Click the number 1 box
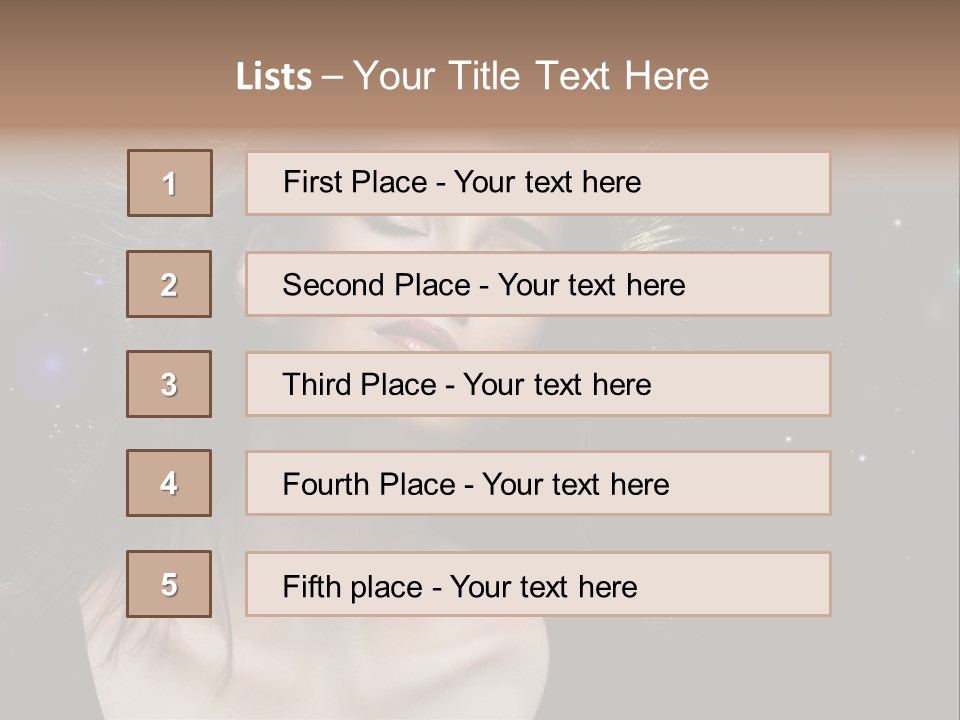The height and width of the screenshot is (720, 960). (x=170, y=183)
